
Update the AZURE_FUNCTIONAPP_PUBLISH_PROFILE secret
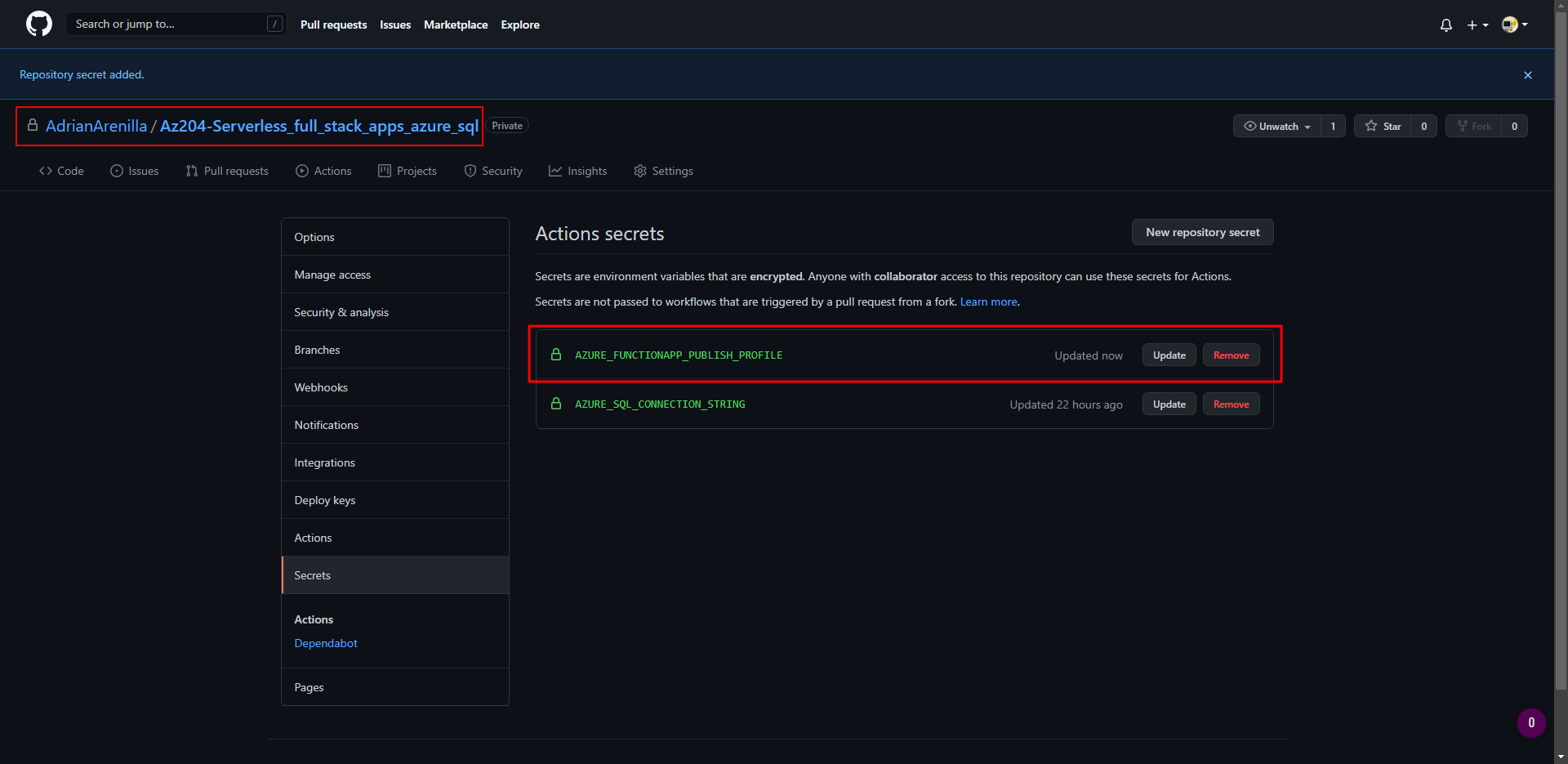point(1169,355)
